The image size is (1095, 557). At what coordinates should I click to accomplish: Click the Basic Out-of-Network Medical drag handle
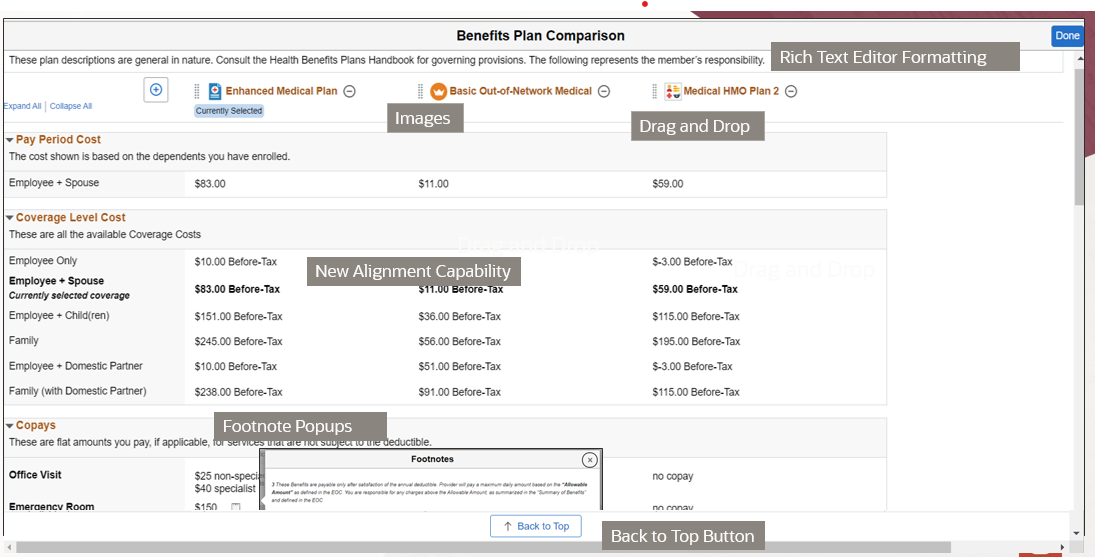421,91
